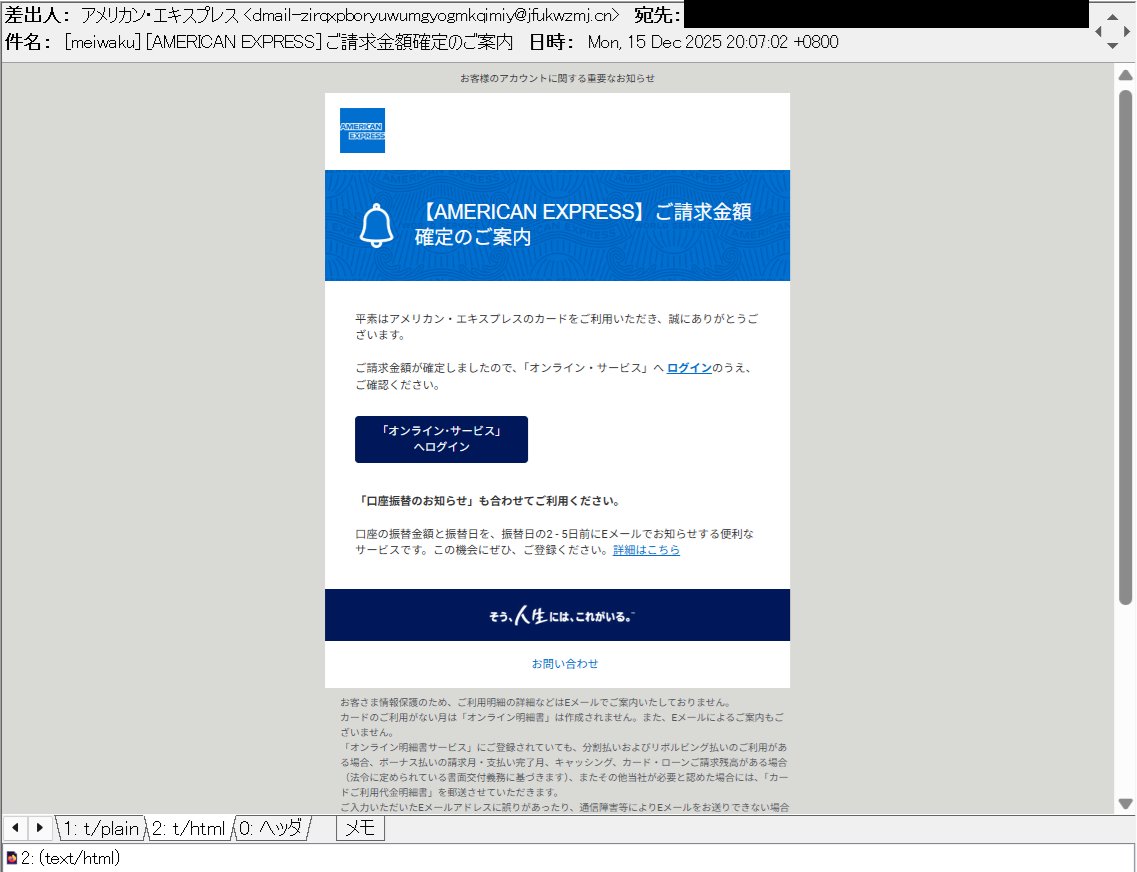
Task: Click the 宛先 label in header
Action: coord(657,15)
